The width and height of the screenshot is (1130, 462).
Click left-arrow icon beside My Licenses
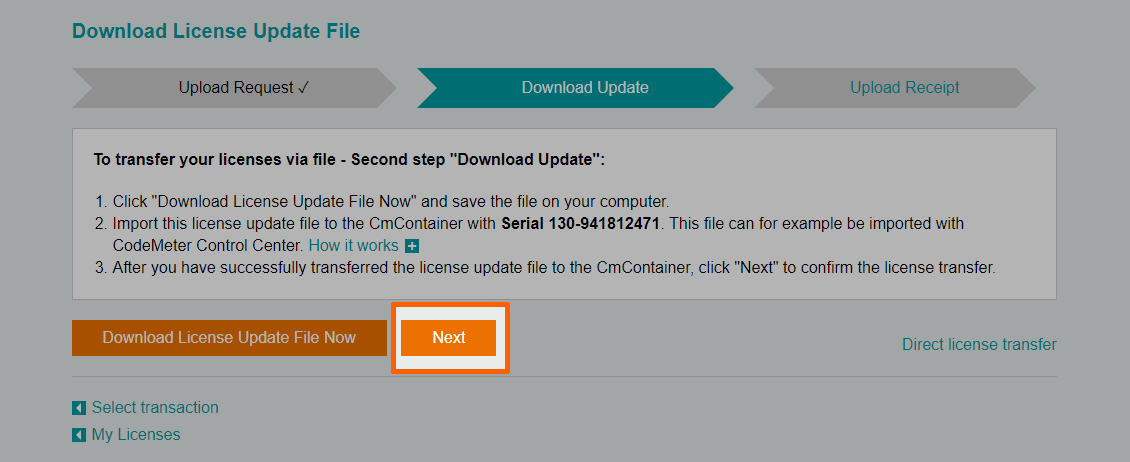click(x=79, y=435)
